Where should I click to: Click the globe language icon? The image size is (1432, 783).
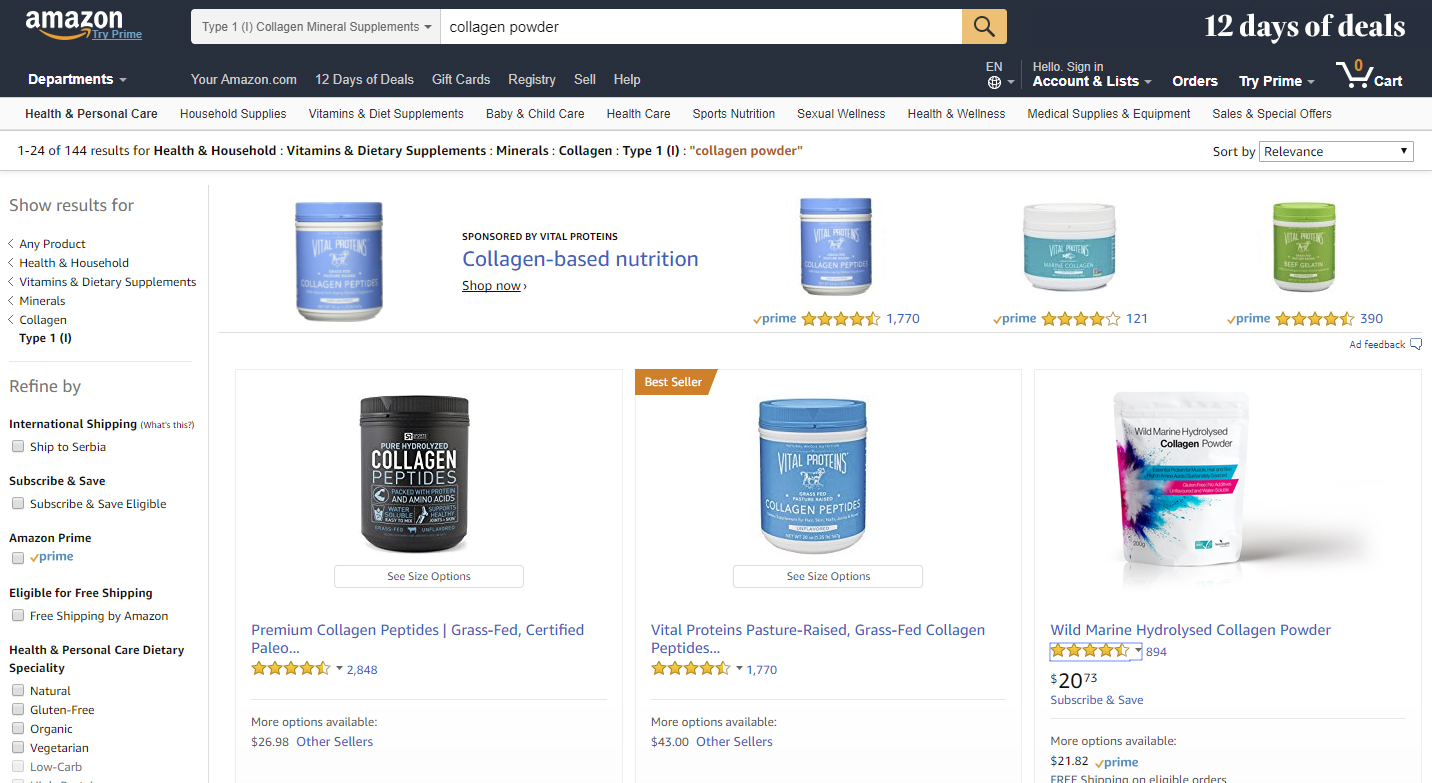(x=994, y=82)
